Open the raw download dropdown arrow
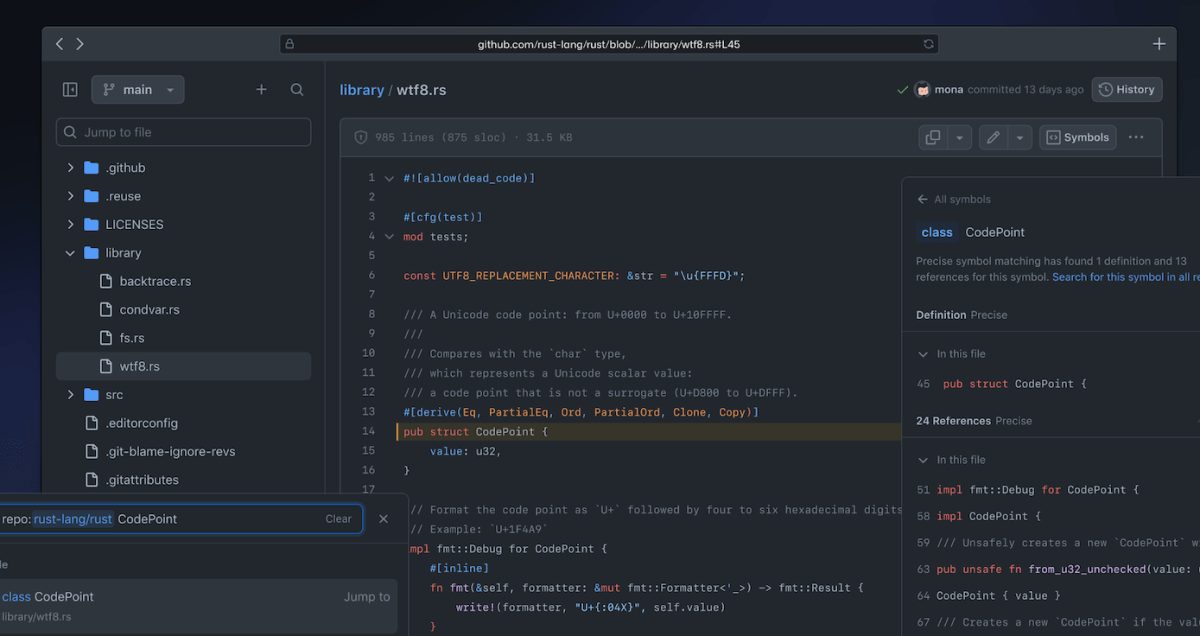The height and width of the screenshot is (636, 1200). [x=959, y=137]
